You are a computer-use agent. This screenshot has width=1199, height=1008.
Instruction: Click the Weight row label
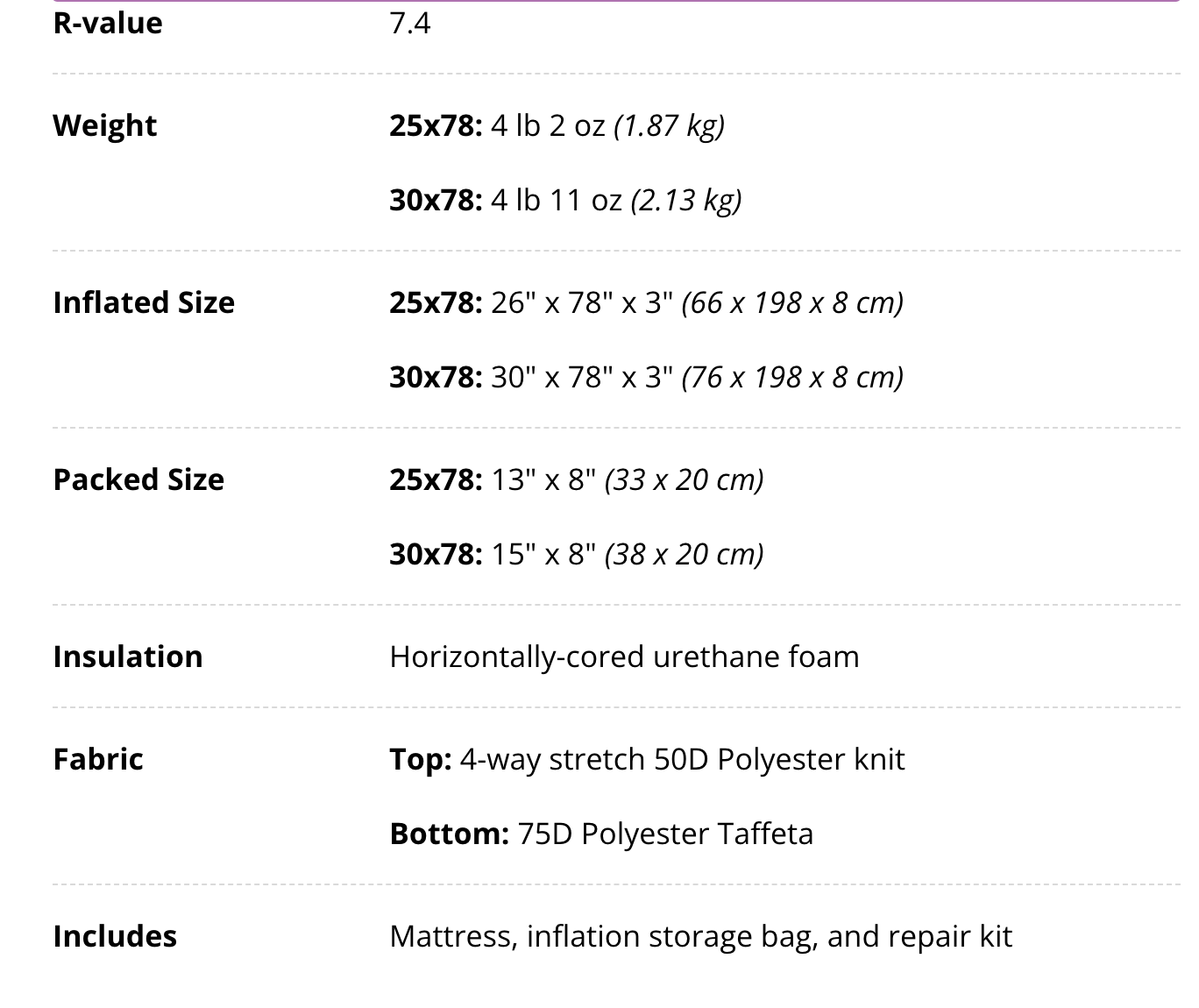click(x=105, y=125)
